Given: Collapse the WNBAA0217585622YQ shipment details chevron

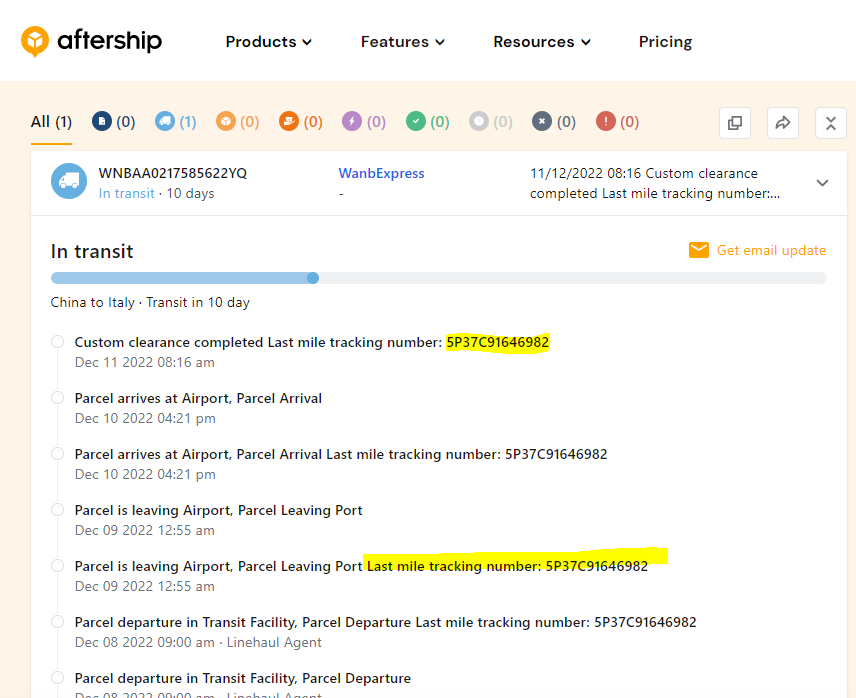Looking at the screenshot, I should click(822, 183).
